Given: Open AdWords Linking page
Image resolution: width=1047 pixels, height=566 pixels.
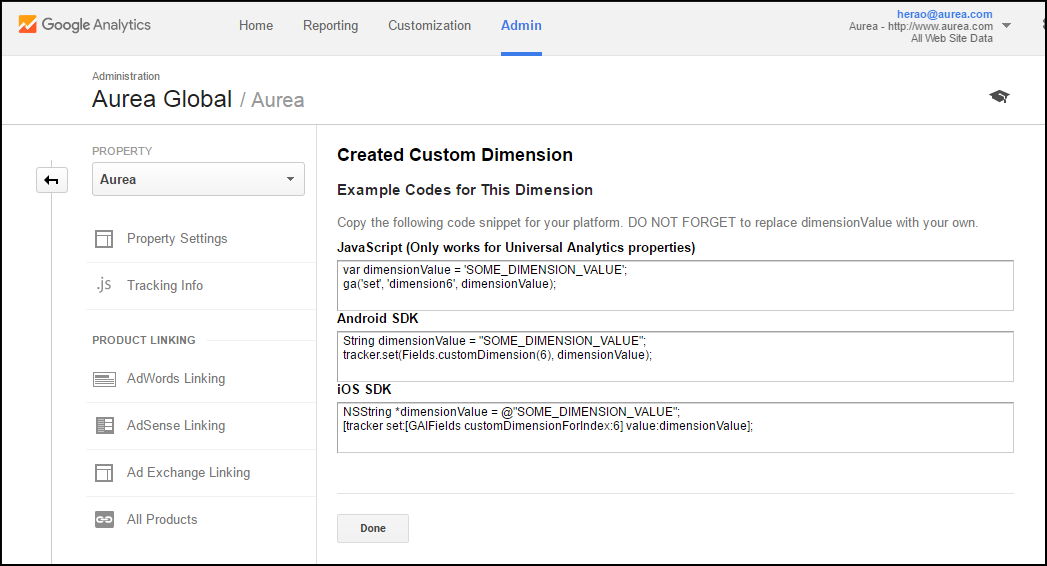Looking at the screenshot, I should coord(176,378).
